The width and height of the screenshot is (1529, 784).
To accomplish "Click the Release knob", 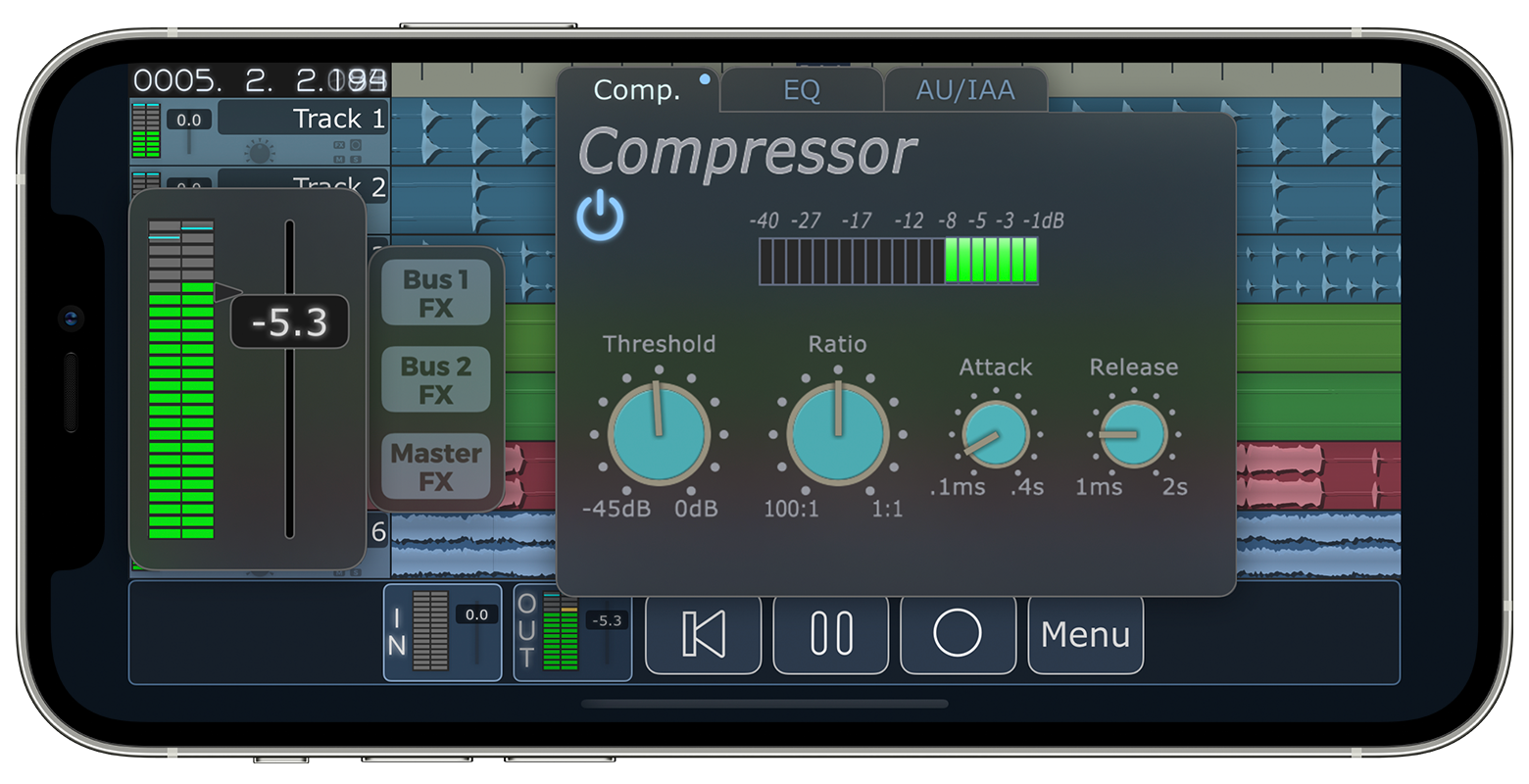I will click(1134, 434).
